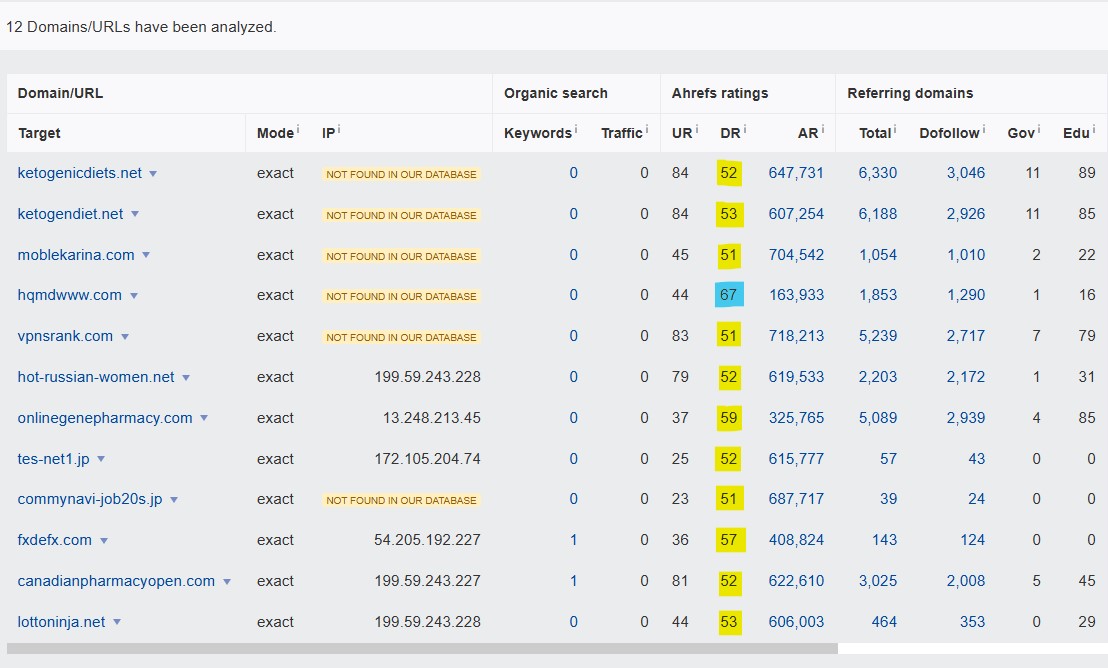
Task: Open the fxdefx.com domain link
Action: tap(55, 541)
